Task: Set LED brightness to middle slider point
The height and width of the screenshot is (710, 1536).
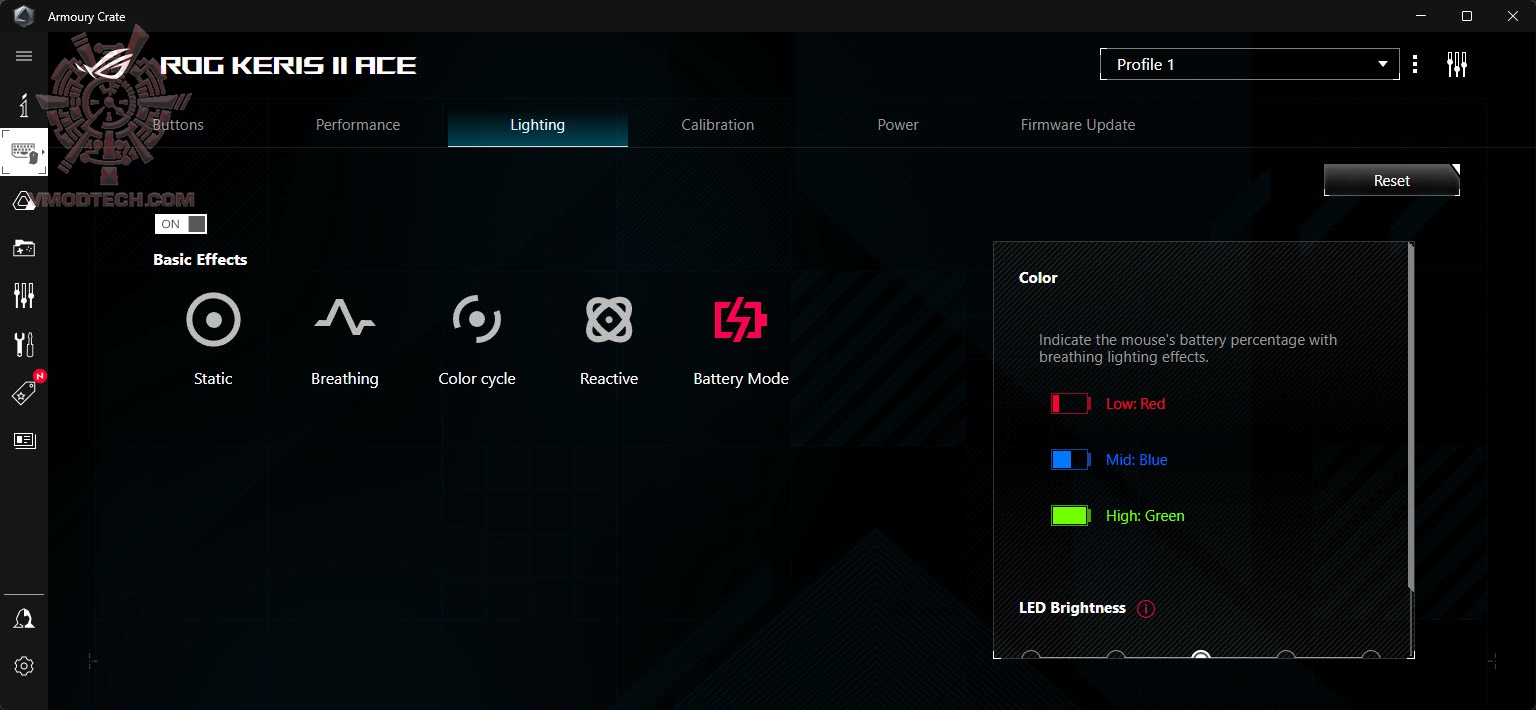Action: tap(1201, 656)
